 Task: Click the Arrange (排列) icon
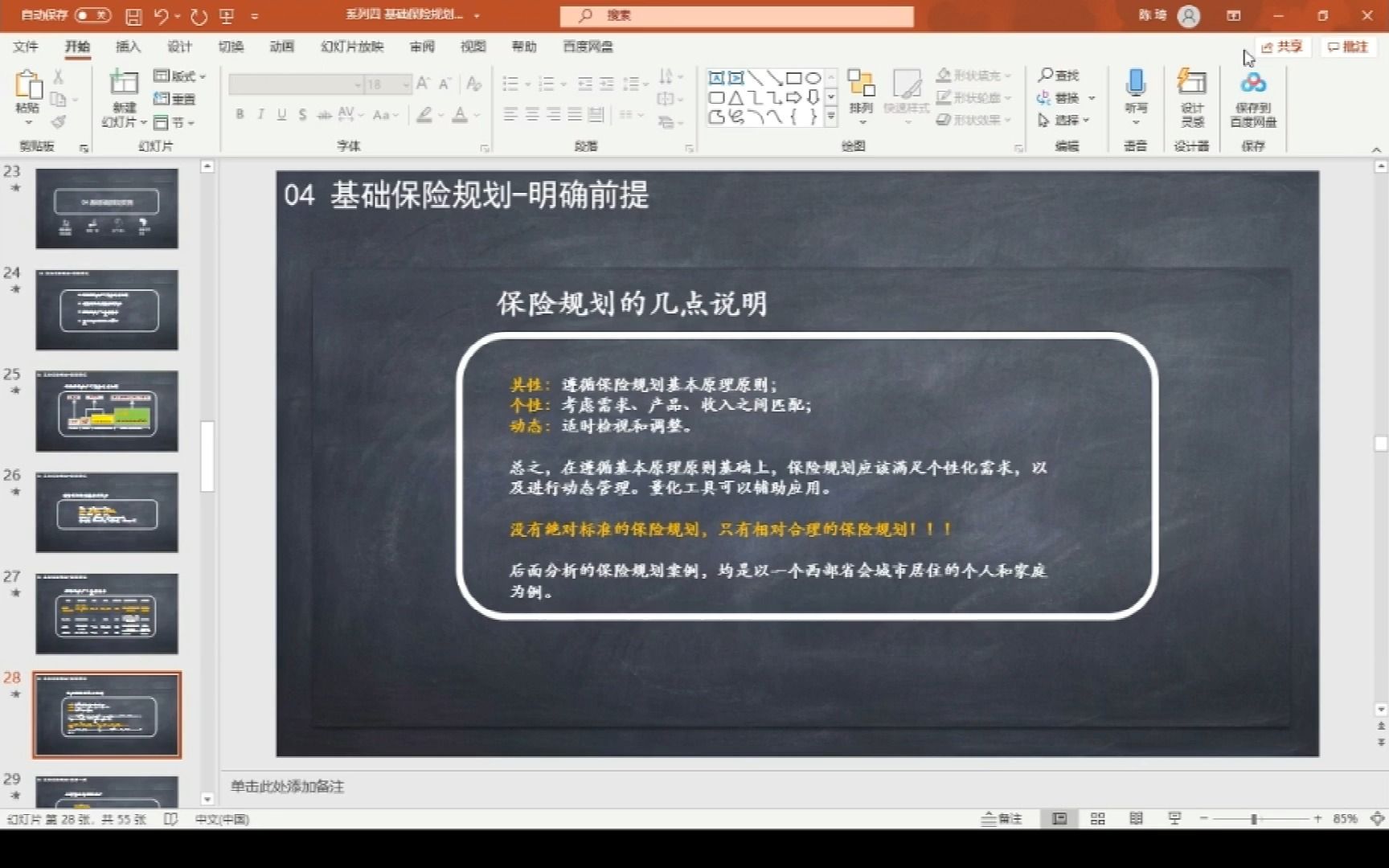coord(861,83)
